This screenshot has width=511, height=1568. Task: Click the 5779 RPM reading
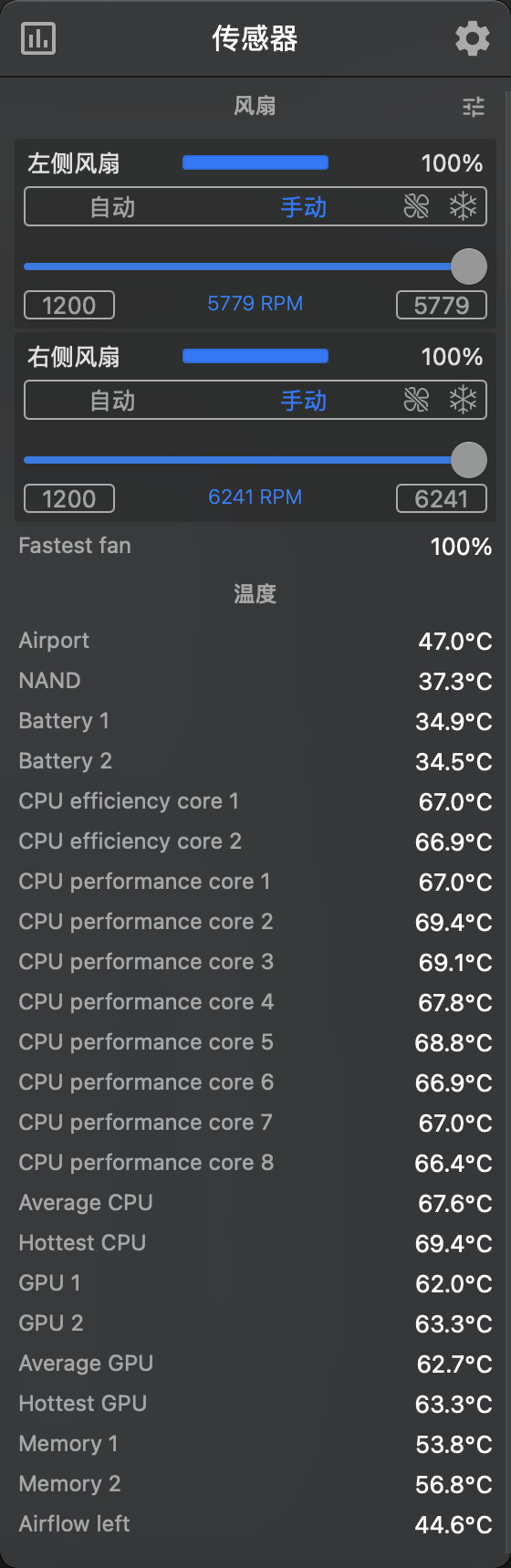pyautogui.click(x=255, y=304)
